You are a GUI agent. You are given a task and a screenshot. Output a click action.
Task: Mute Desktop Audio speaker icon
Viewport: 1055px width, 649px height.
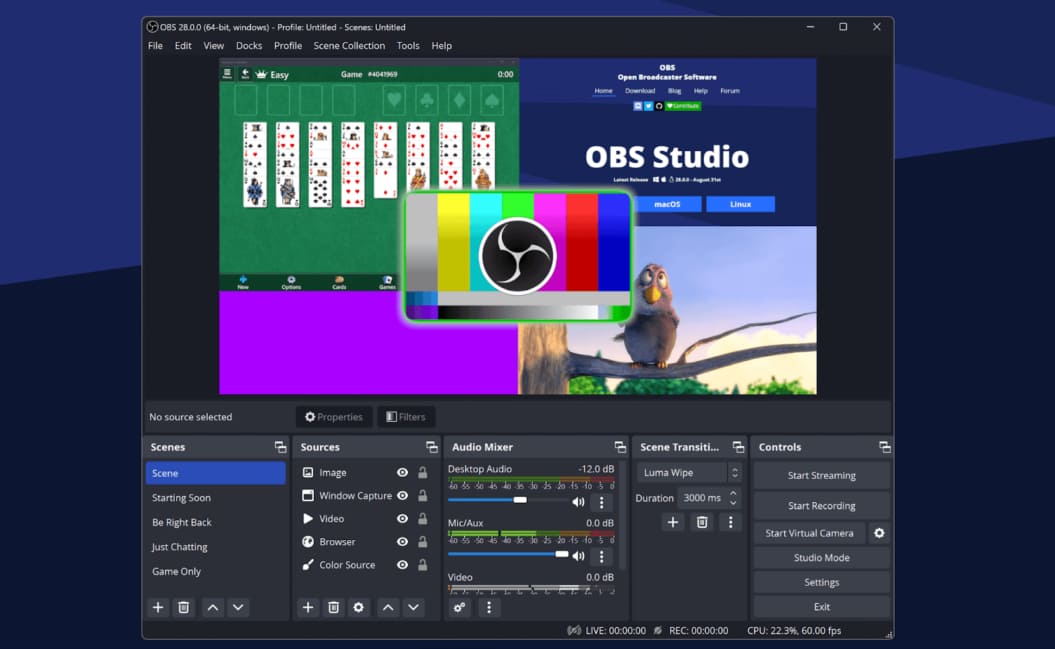pyautogui.click(x=578, y=502)
